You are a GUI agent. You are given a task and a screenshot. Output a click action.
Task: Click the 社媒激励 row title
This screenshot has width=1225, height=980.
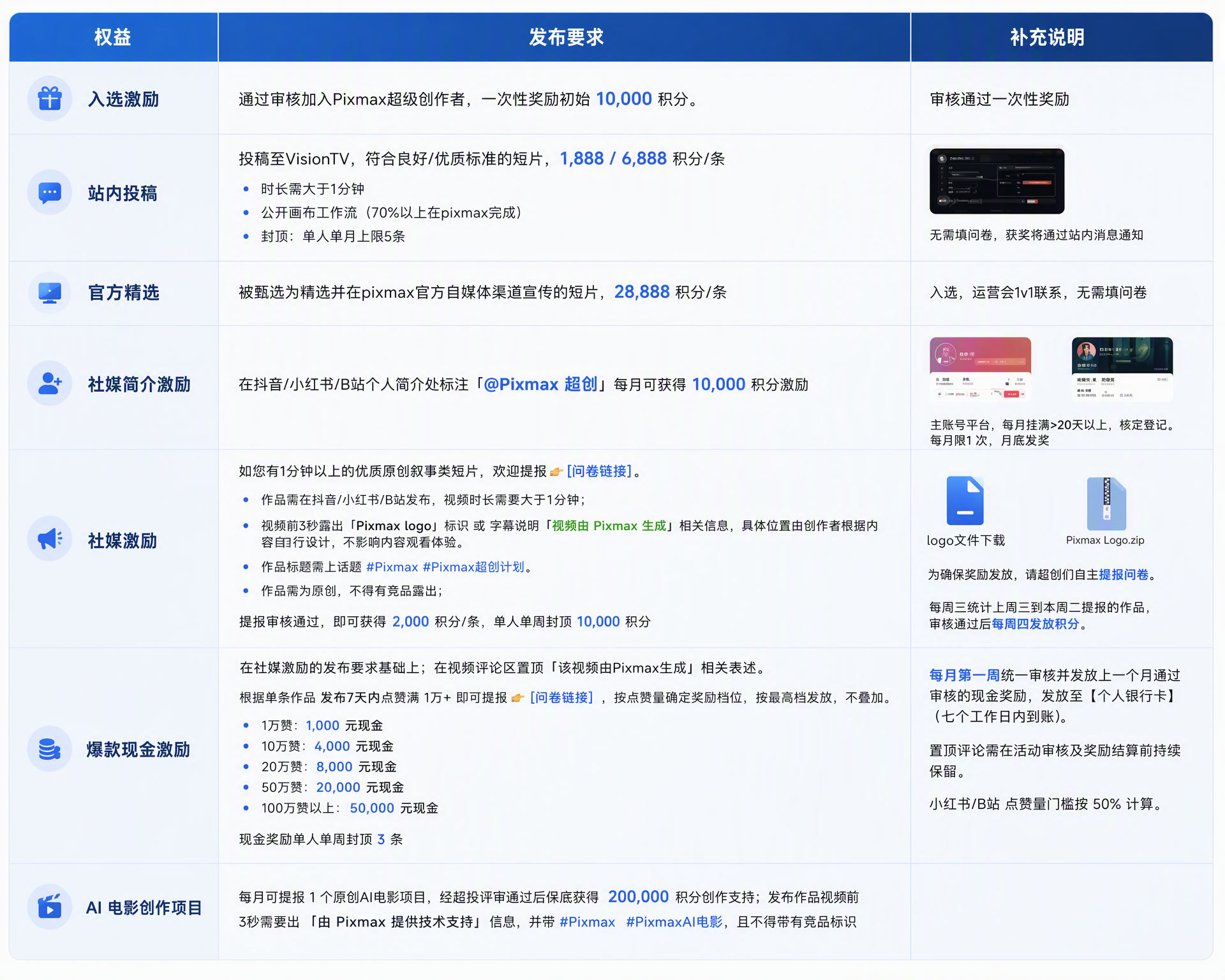tap(122, 540)
